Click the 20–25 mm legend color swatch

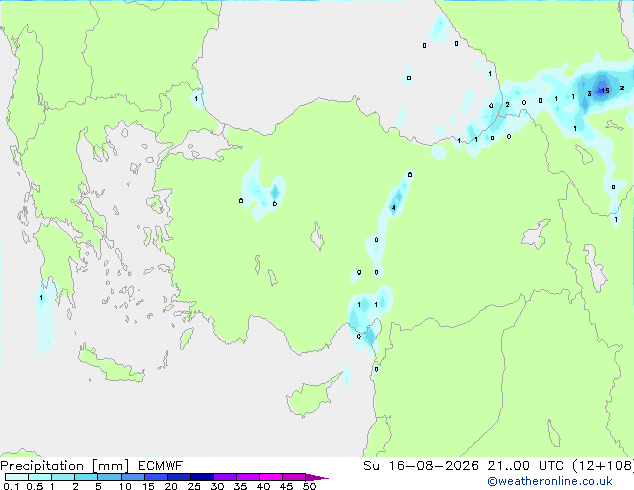[178, 477]
